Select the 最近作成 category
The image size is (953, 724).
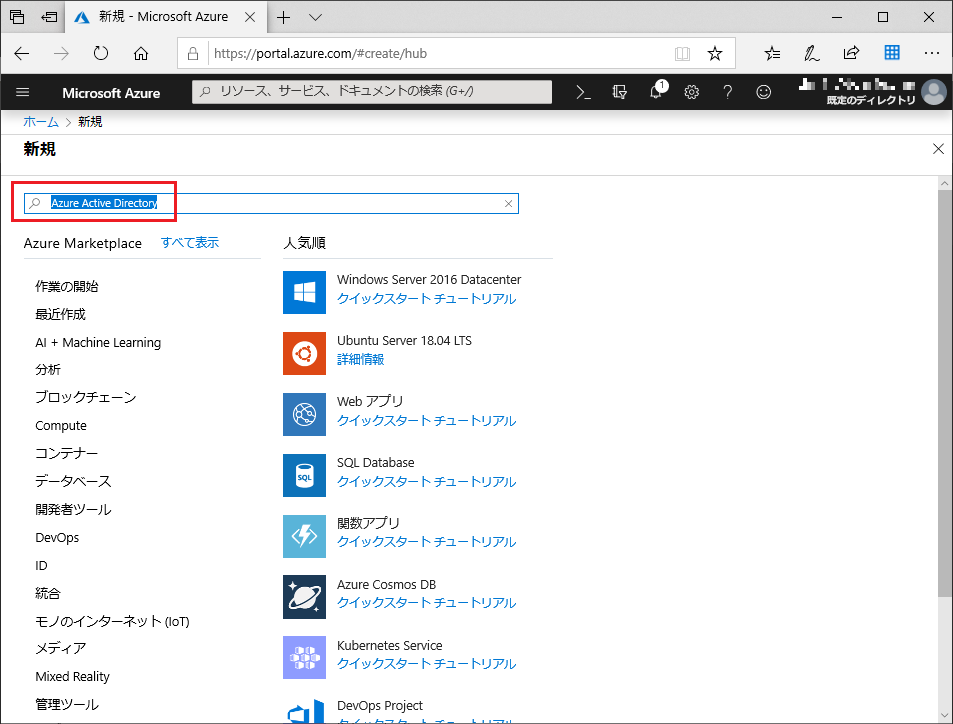[x=60, y=314]
